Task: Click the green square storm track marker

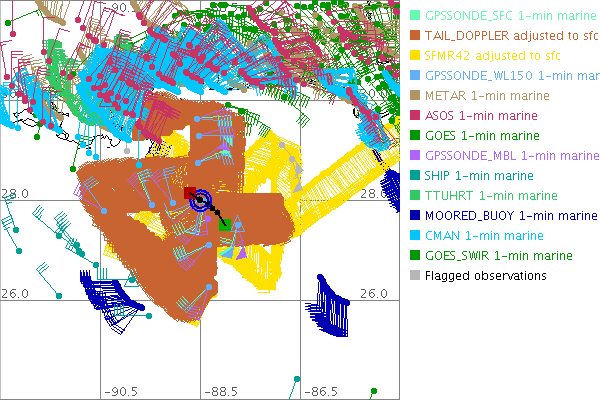Action: (x=225, y=226)
